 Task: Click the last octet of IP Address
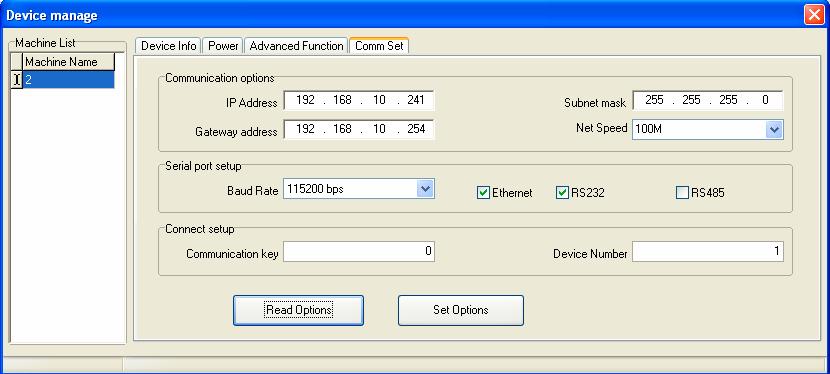416,100
